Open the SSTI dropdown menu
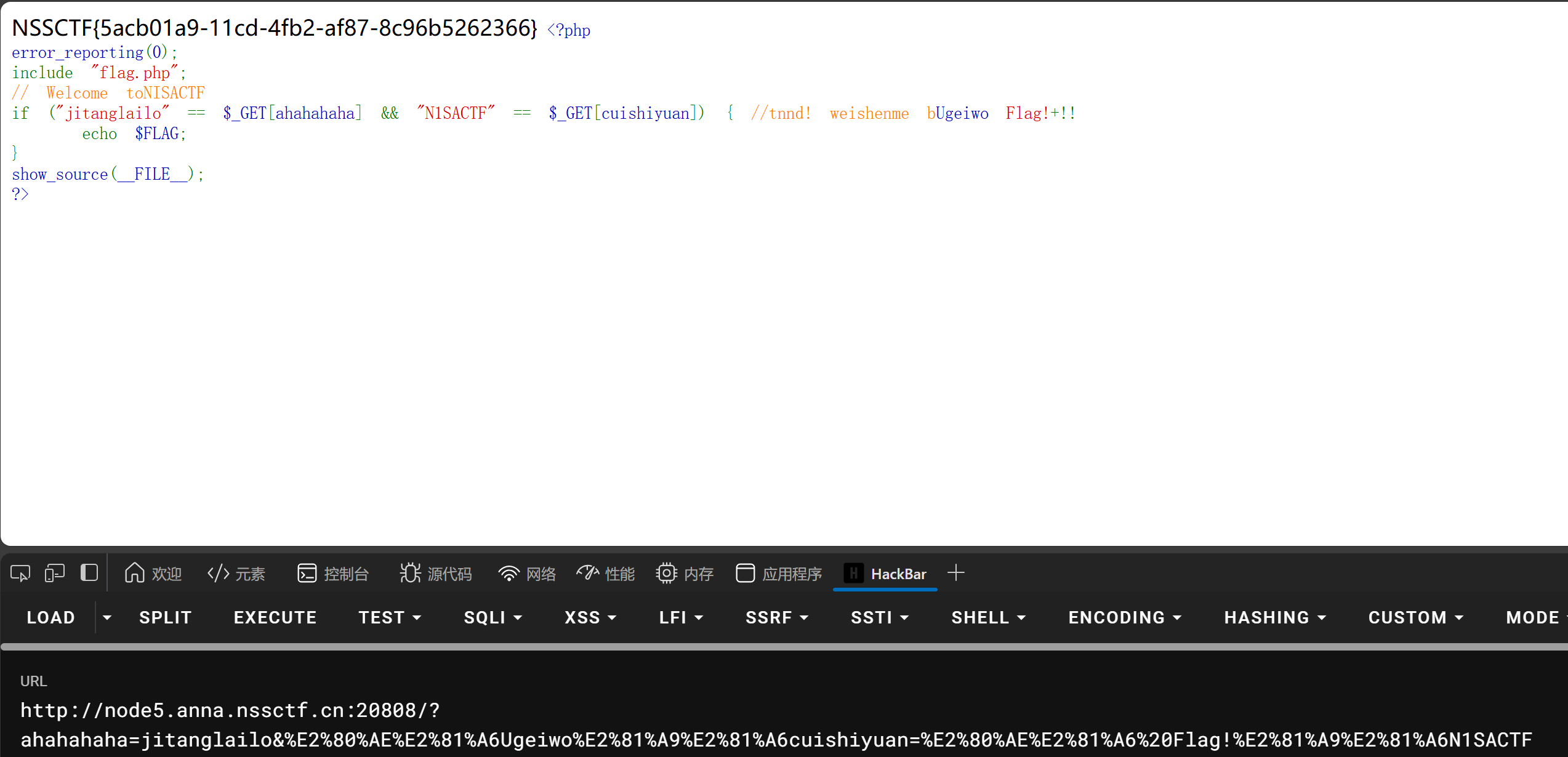1568x757 pixels. pos(879,617)
